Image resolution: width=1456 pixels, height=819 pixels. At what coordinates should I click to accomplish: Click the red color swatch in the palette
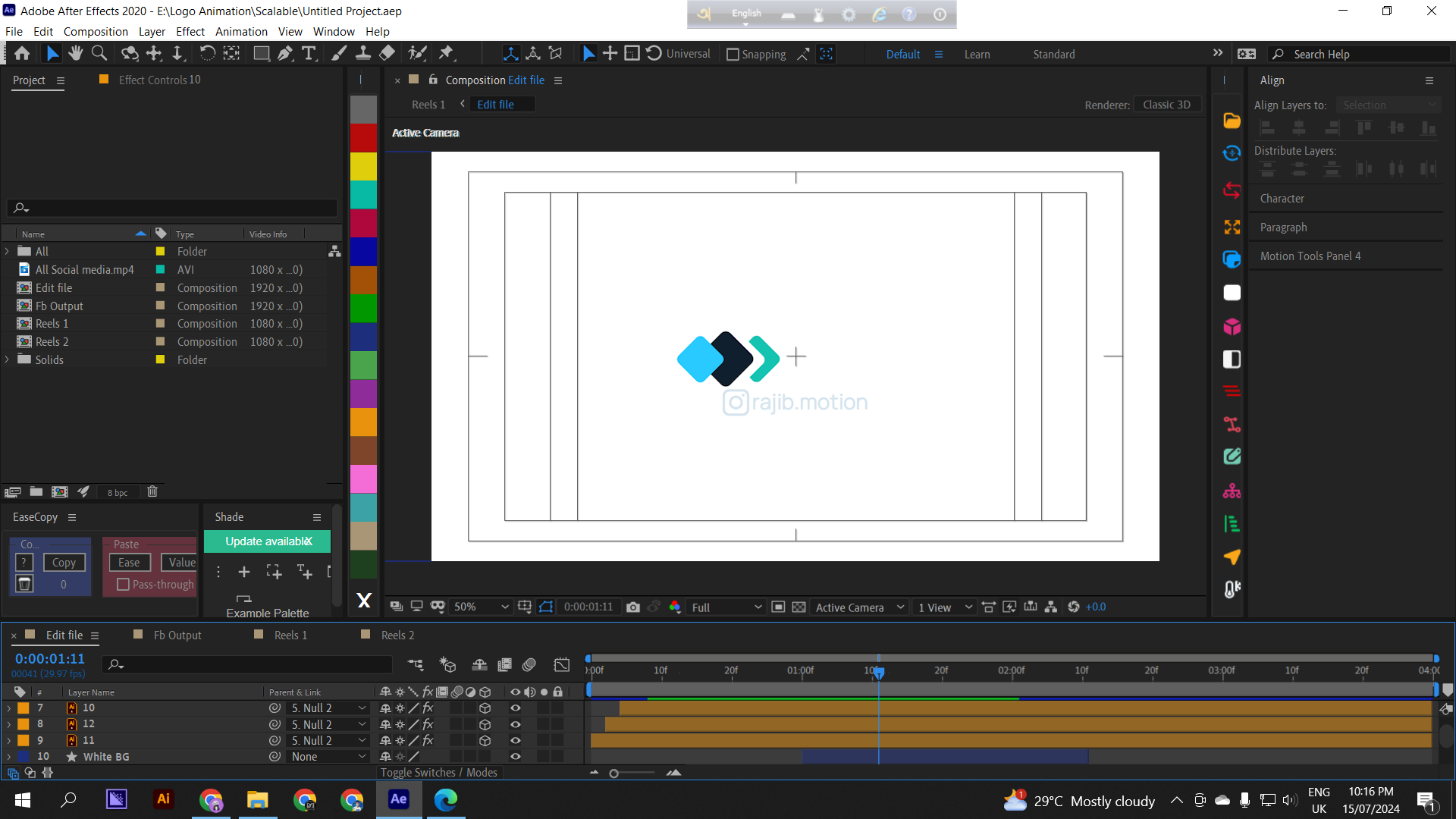coord(364,138)
